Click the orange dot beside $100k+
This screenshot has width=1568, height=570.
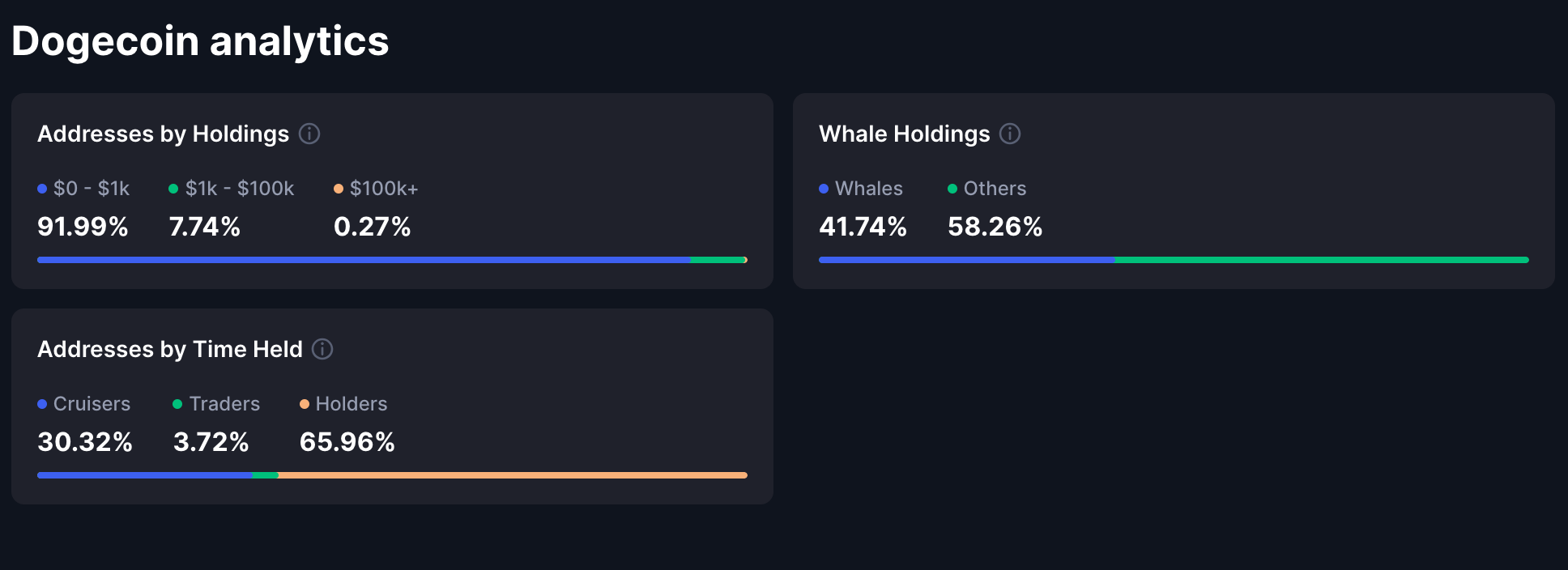[x=339, y=189]
